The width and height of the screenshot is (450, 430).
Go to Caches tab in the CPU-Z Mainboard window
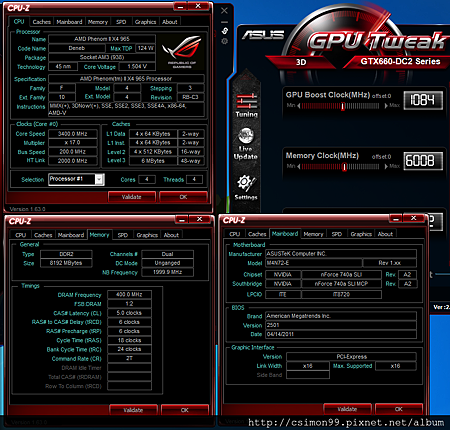(x=257, y=234)
